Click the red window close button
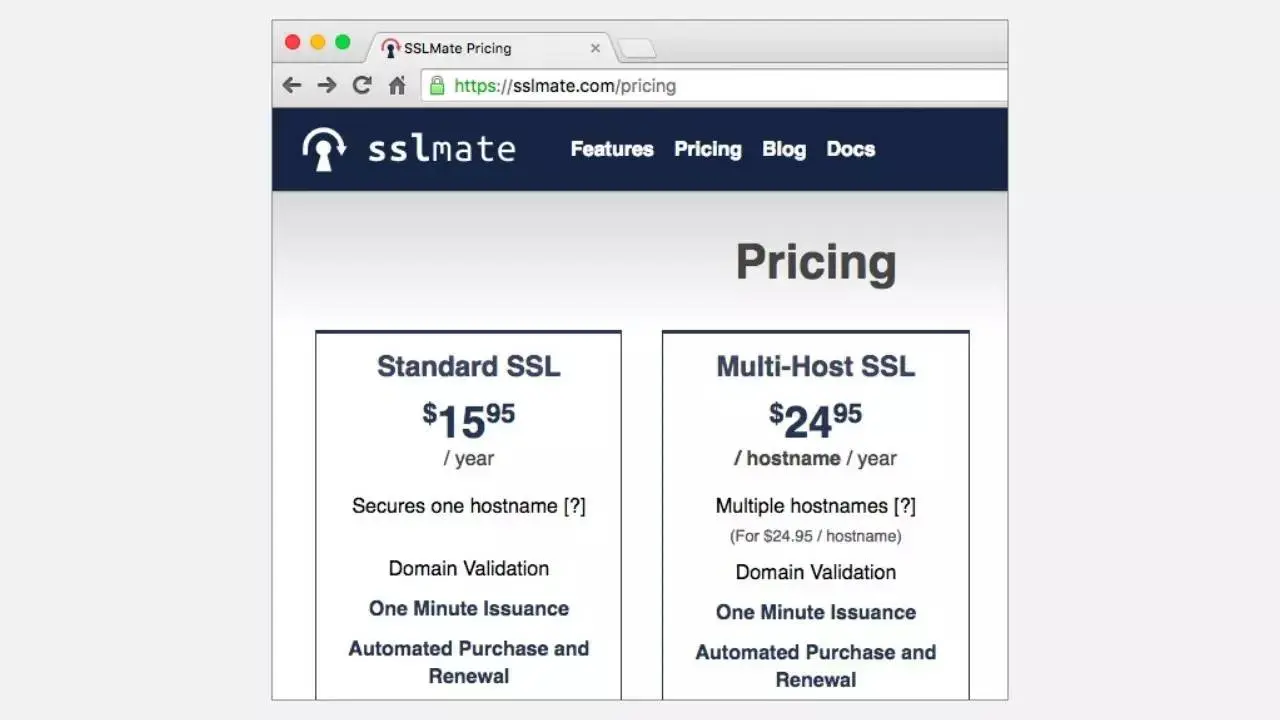Screen dimensions: 1280x720 (292, 42)
